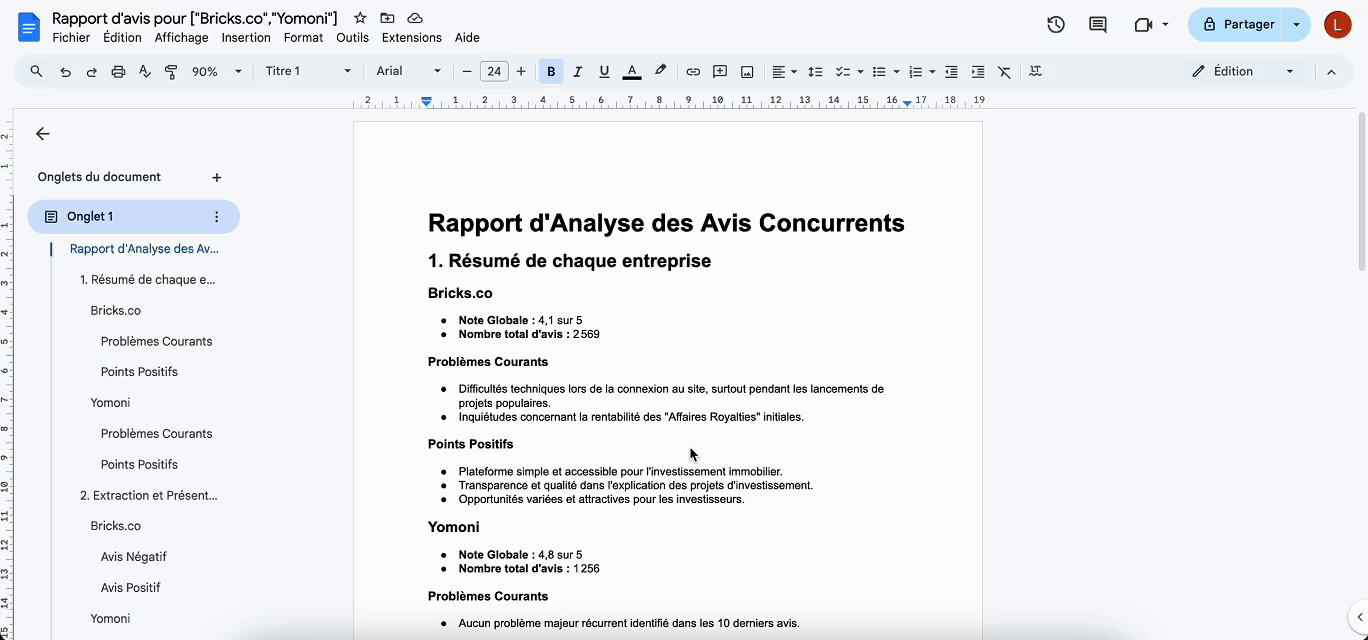The width and height of the screenshot is (1368, 640).
Task: Decrease font size with minus button
Action: (466, 71)
